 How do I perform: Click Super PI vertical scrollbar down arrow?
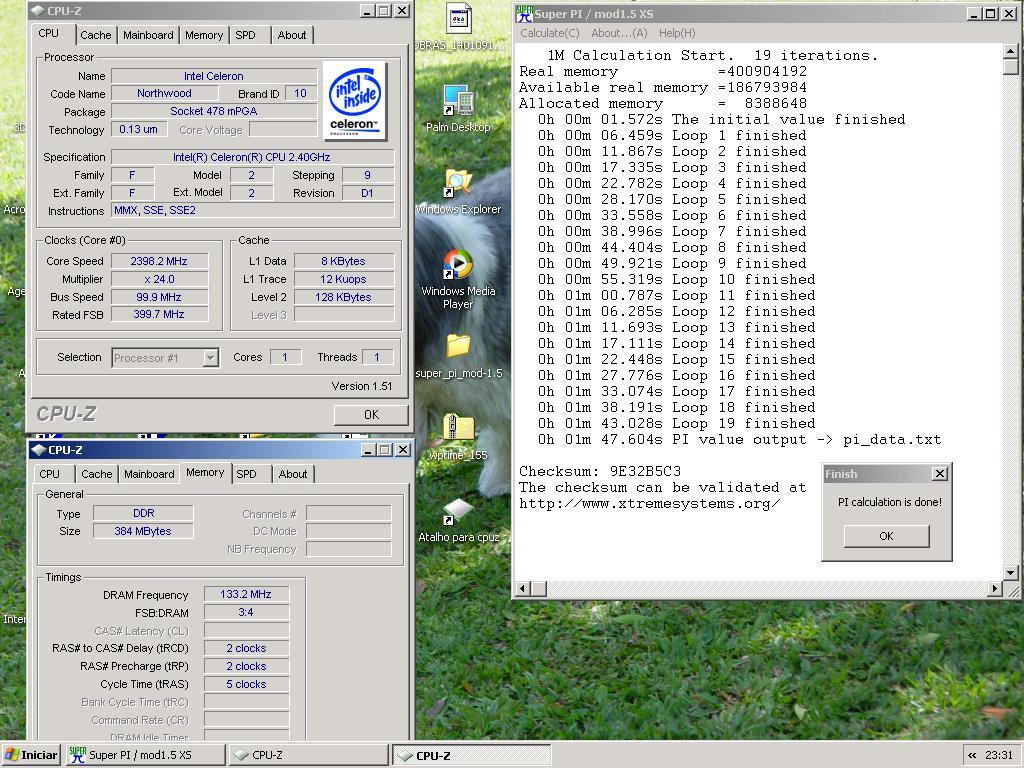pos(1010,573)
